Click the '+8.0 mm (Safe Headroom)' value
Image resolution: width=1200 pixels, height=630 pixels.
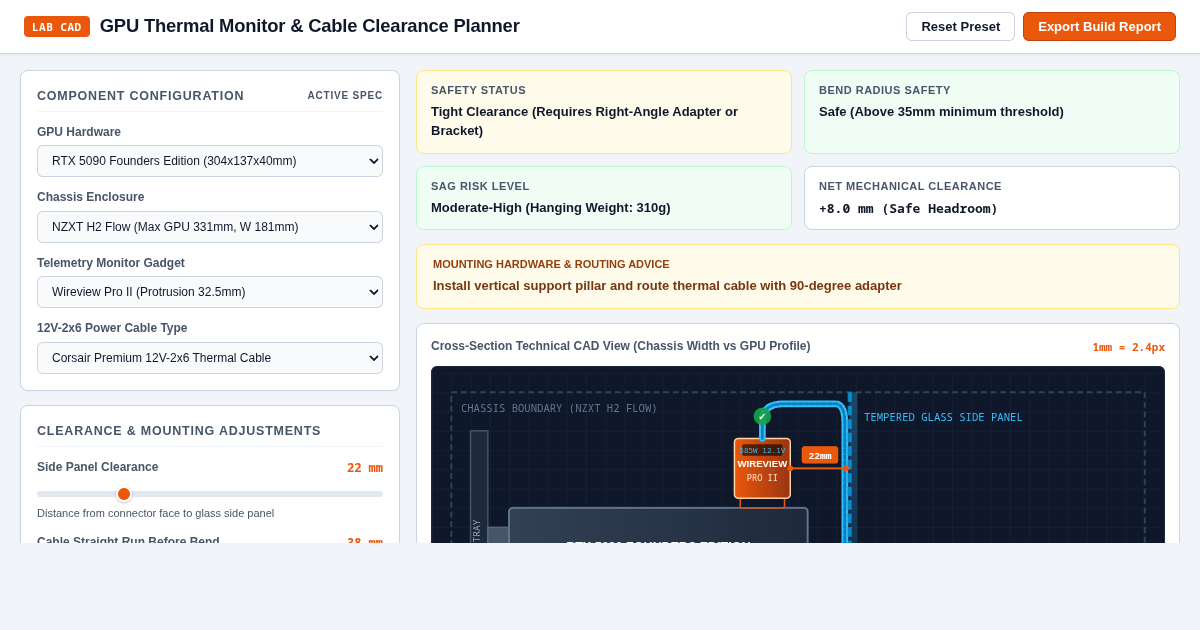tap(908, 209)
